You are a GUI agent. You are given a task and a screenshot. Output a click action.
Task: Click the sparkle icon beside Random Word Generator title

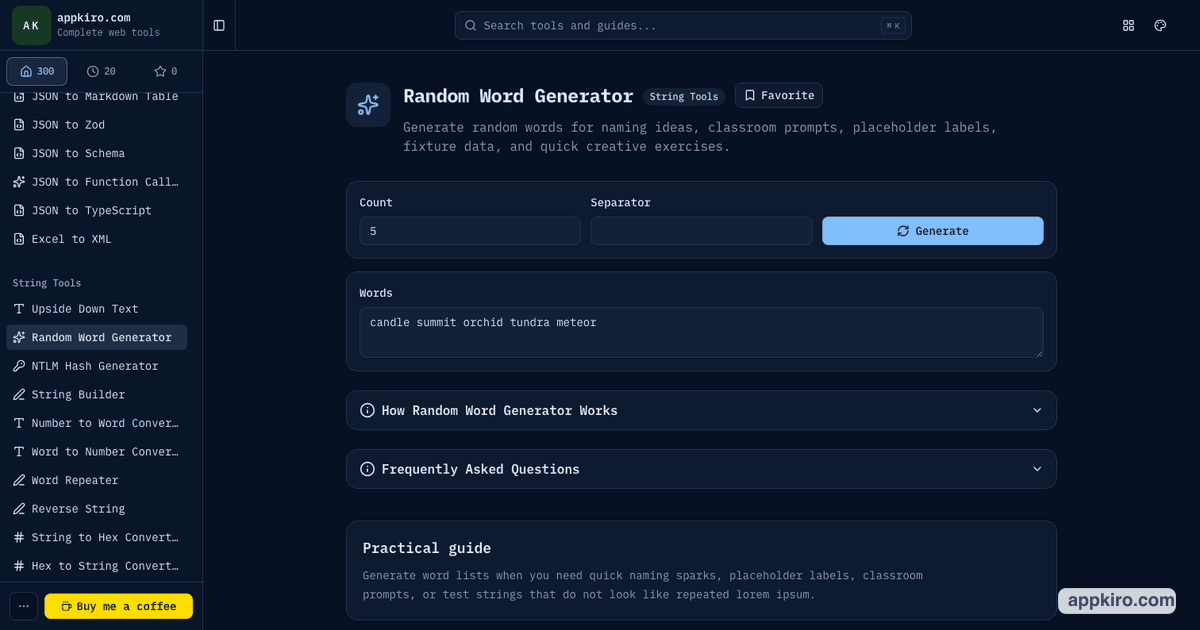tap(368, 104)
